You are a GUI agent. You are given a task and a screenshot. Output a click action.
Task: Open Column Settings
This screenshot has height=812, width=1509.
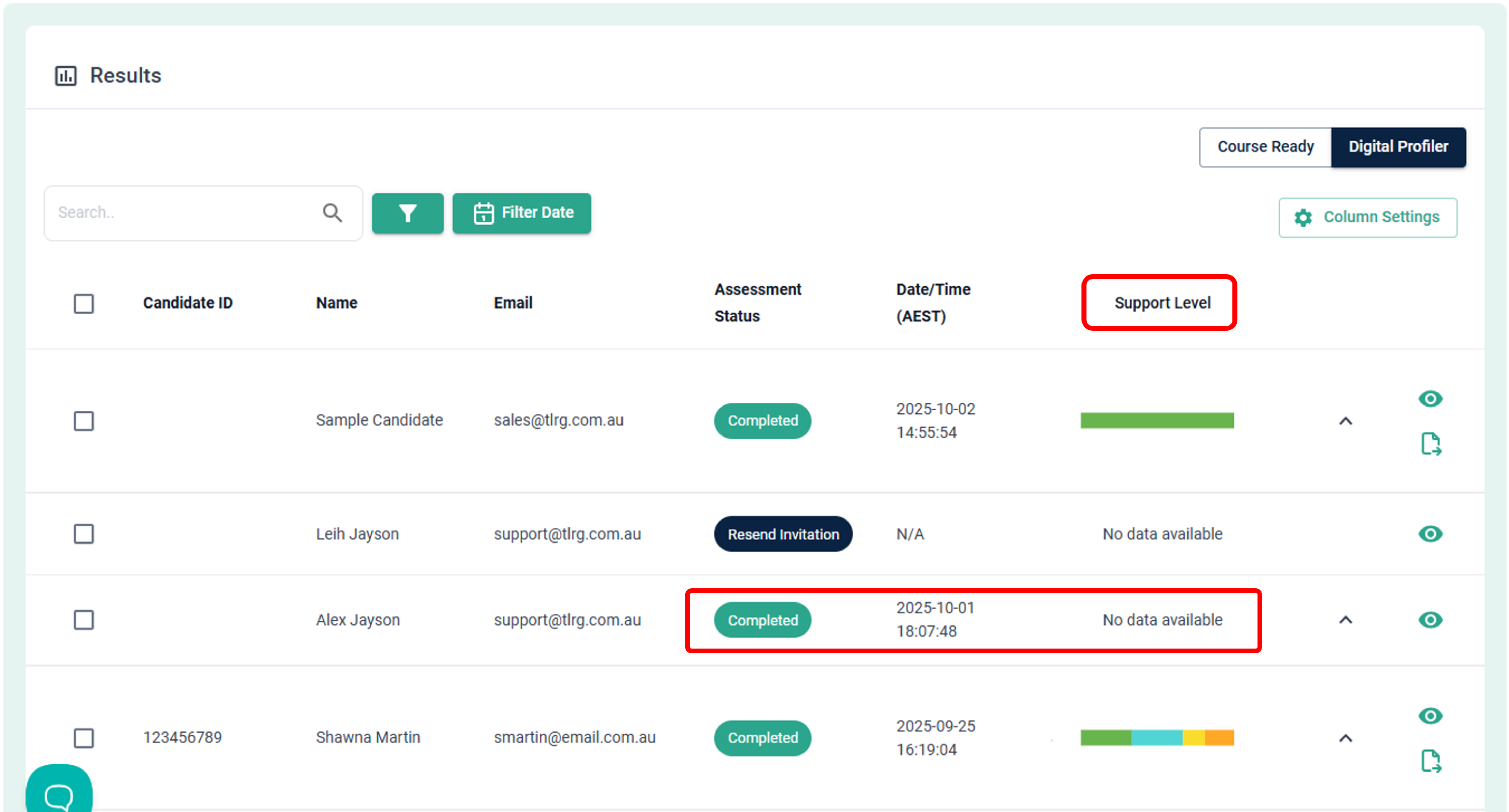click(1367, 217)
